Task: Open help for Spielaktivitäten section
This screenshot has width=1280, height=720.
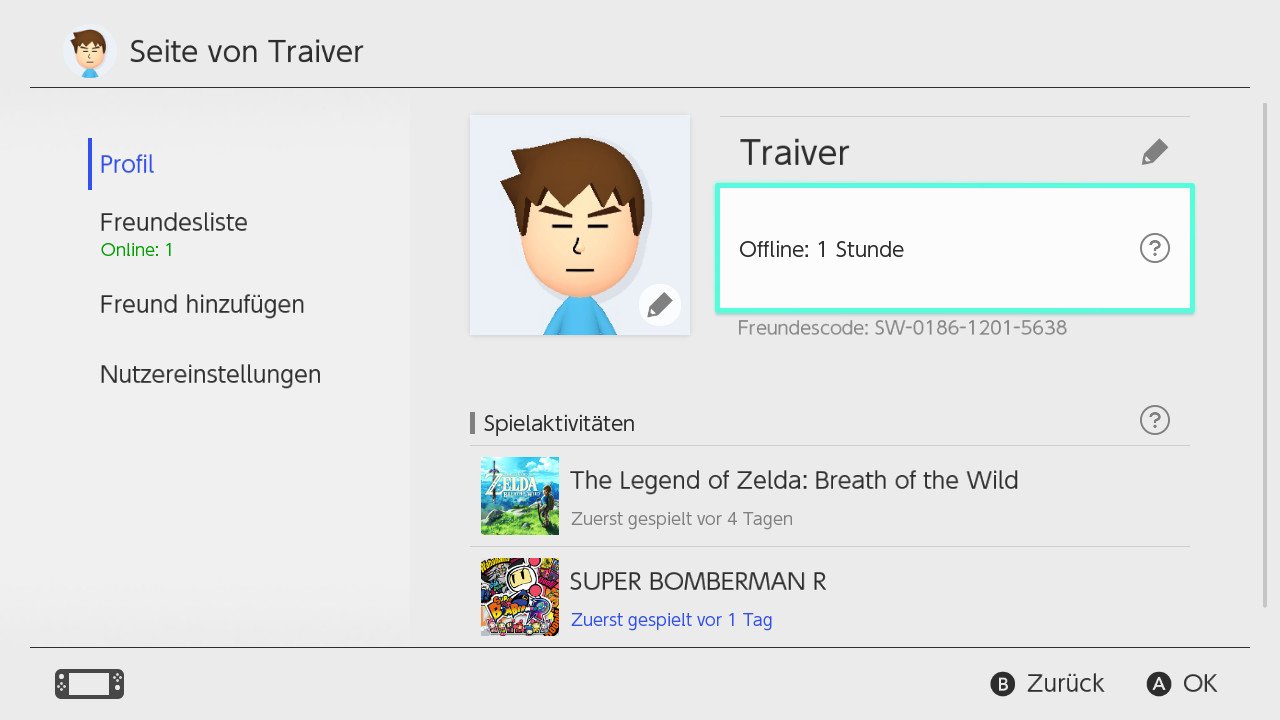Action: pos(1155,420)
